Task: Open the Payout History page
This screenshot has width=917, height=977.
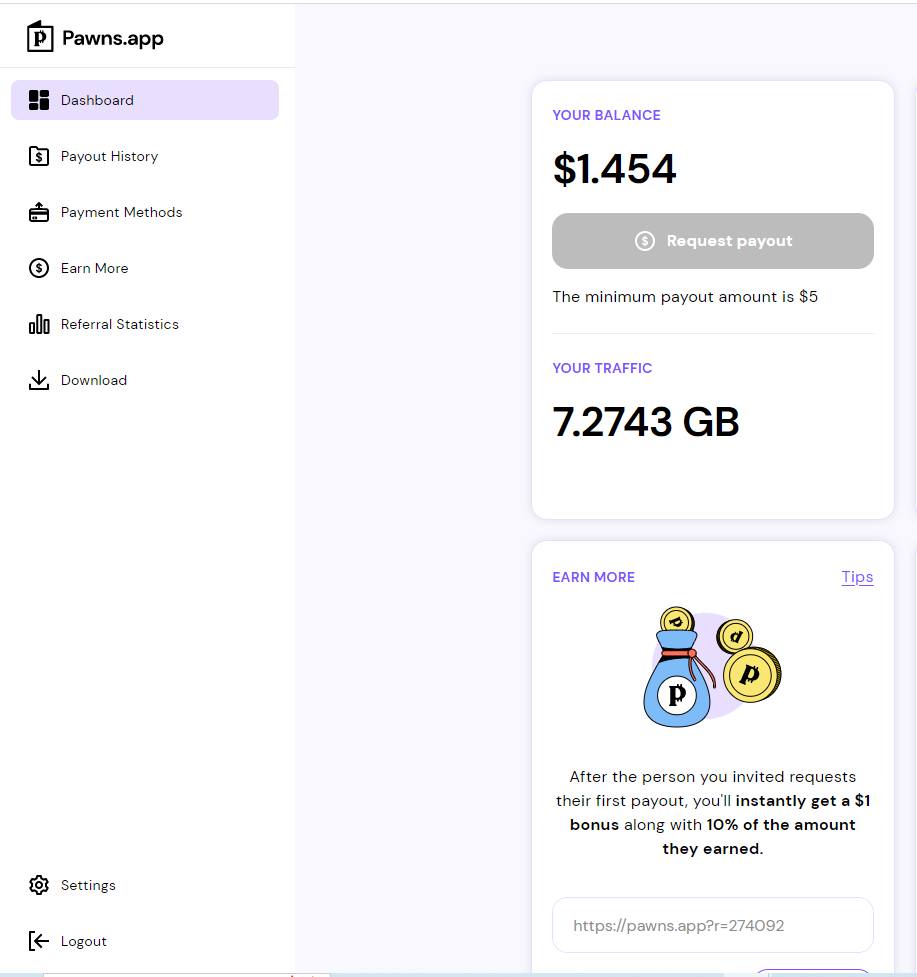Action: point(109,156)
